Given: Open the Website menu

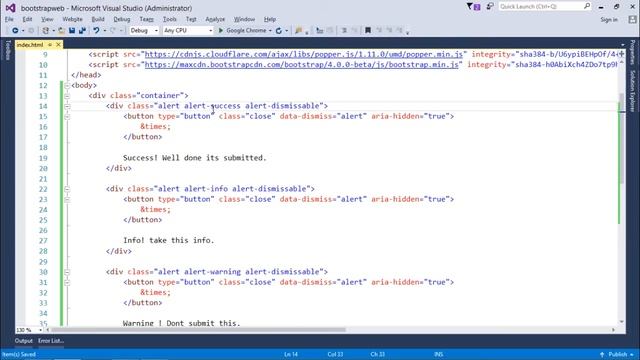Looking at the screenshot, I should 72,19.
